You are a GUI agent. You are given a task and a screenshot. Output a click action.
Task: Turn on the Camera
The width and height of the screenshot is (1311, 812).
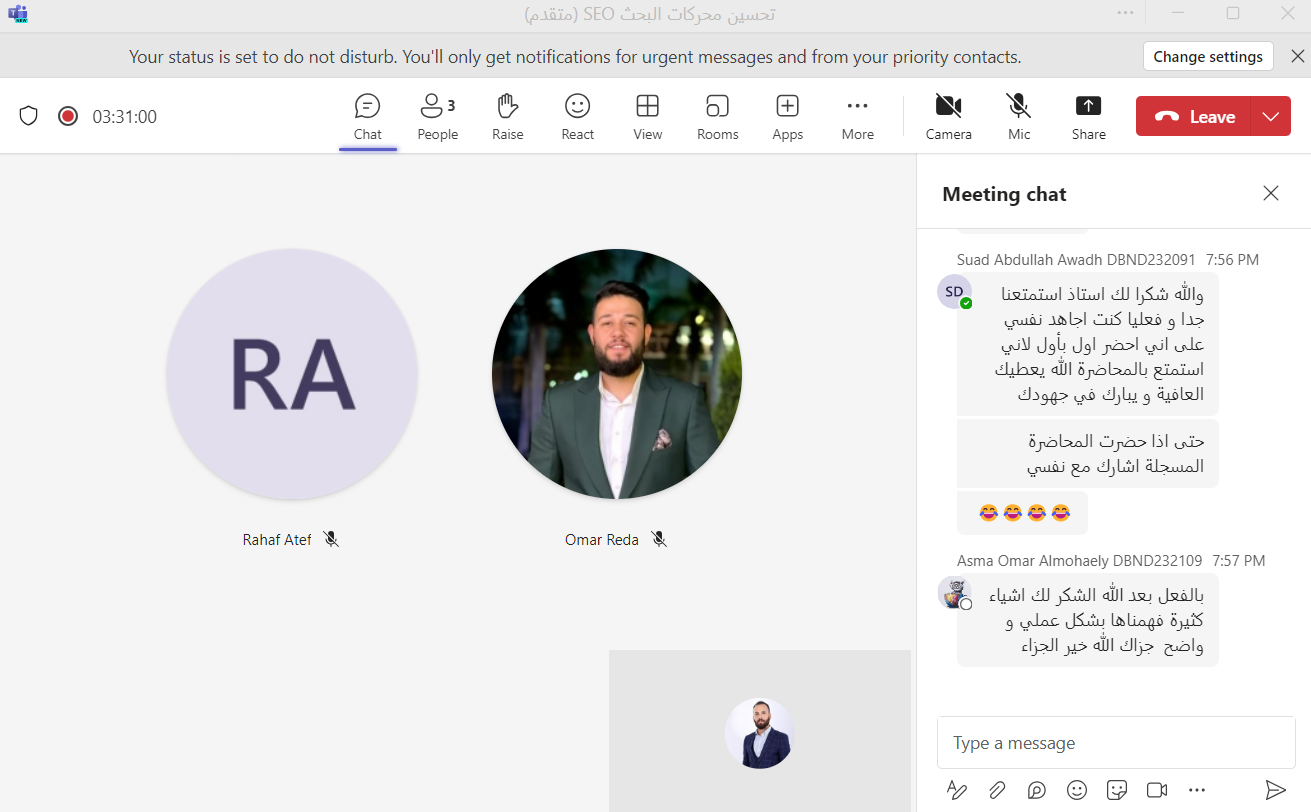[948, 117]
